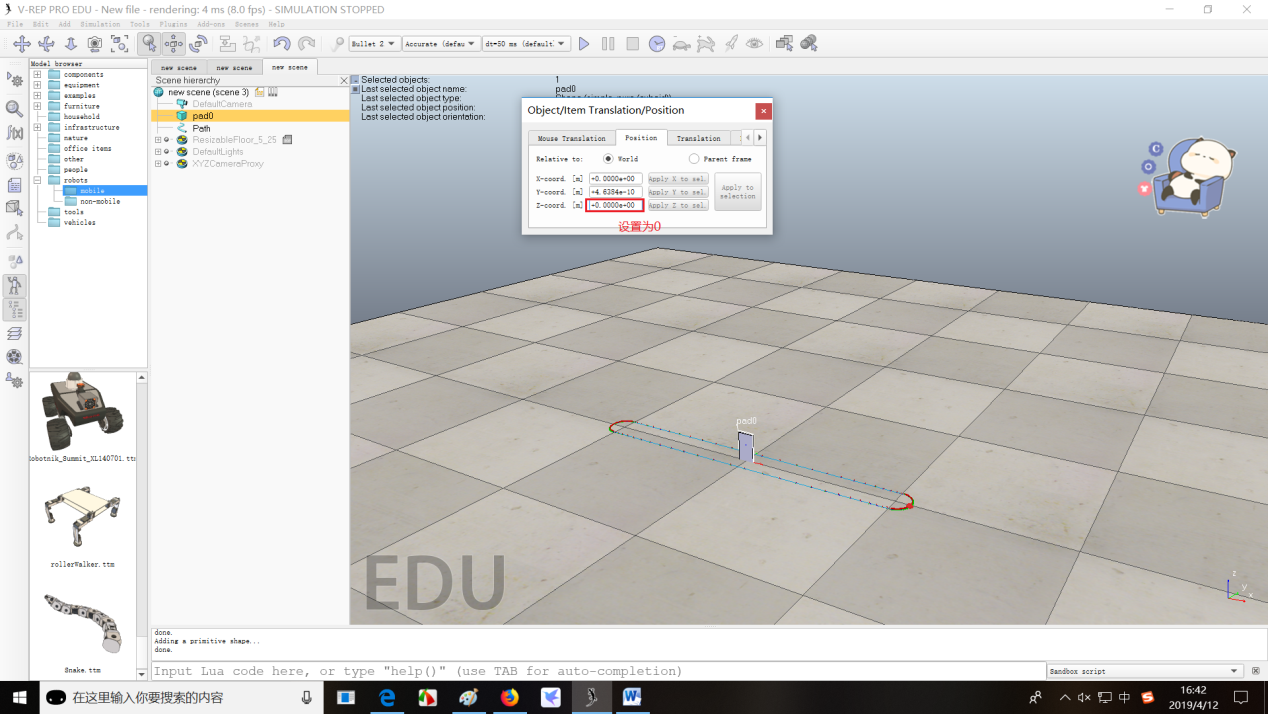Open the dt=50 ms time step dropdown

point(526,44)
